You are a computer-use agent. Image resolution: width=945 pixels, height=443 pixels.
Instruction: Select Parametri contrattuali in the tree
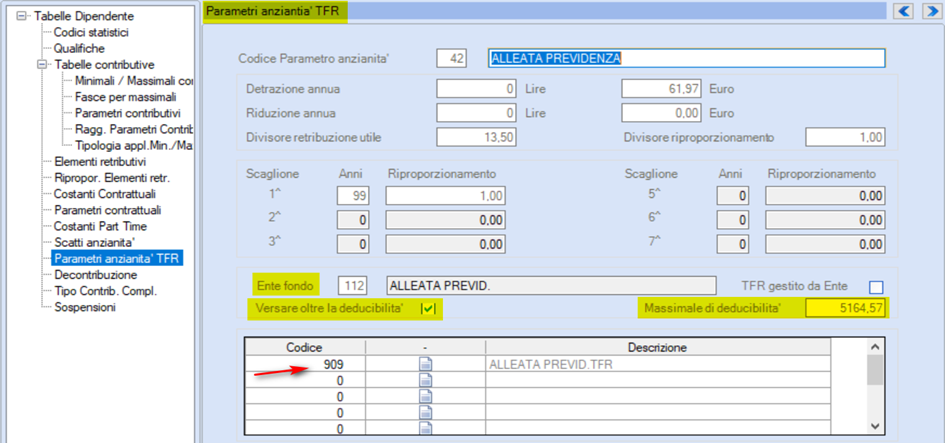pos(107,210)
